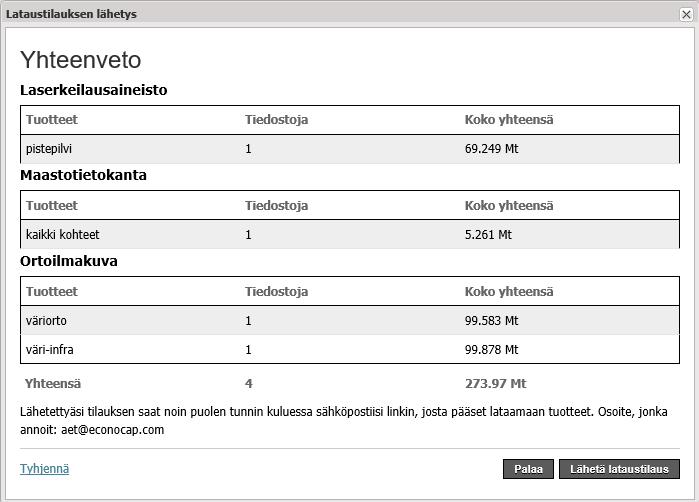The width and height of the screenshot is (699, 502).
Task: Select the kaikki kohteet product cell
Action: click(62, 235)
